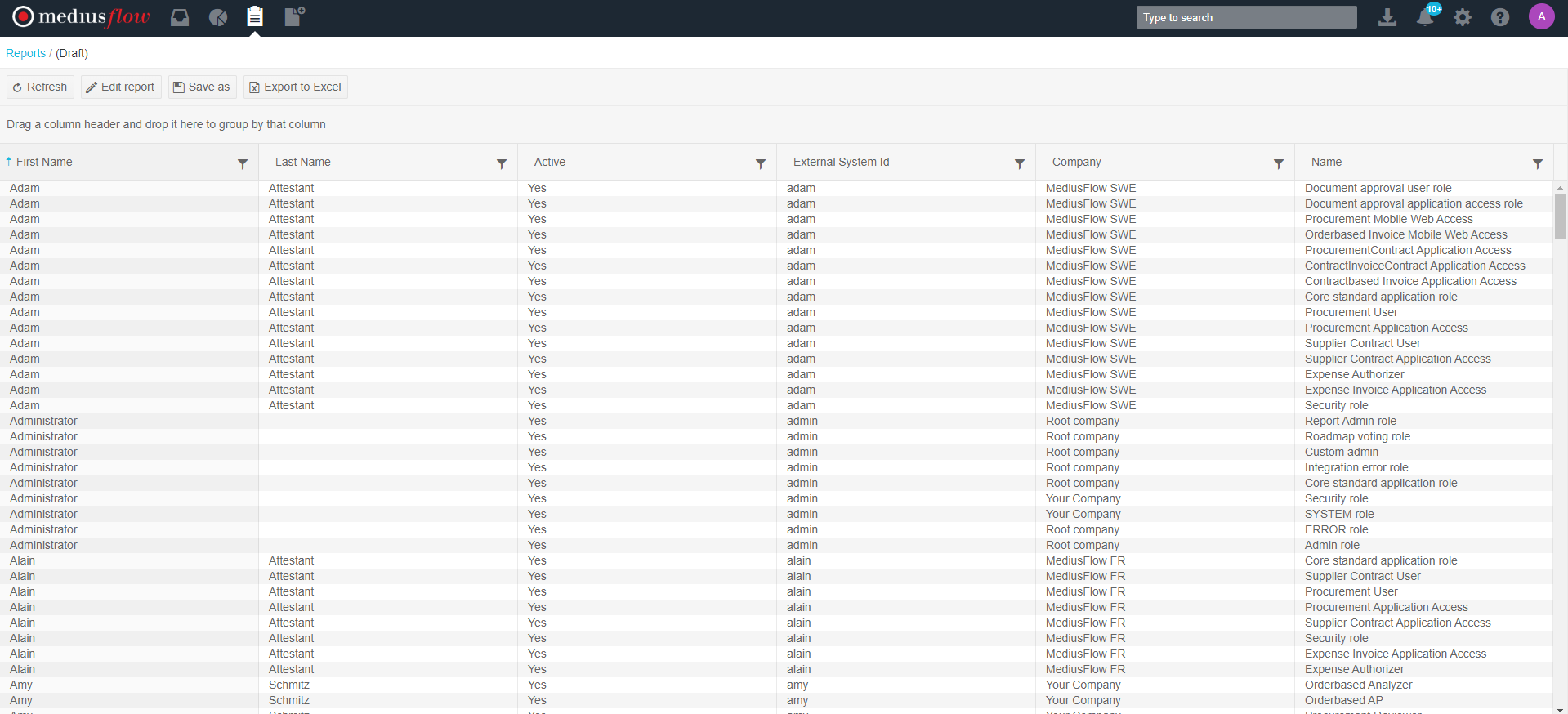
Task: Open filter for Name column
Action: [x=1538, y=164]
